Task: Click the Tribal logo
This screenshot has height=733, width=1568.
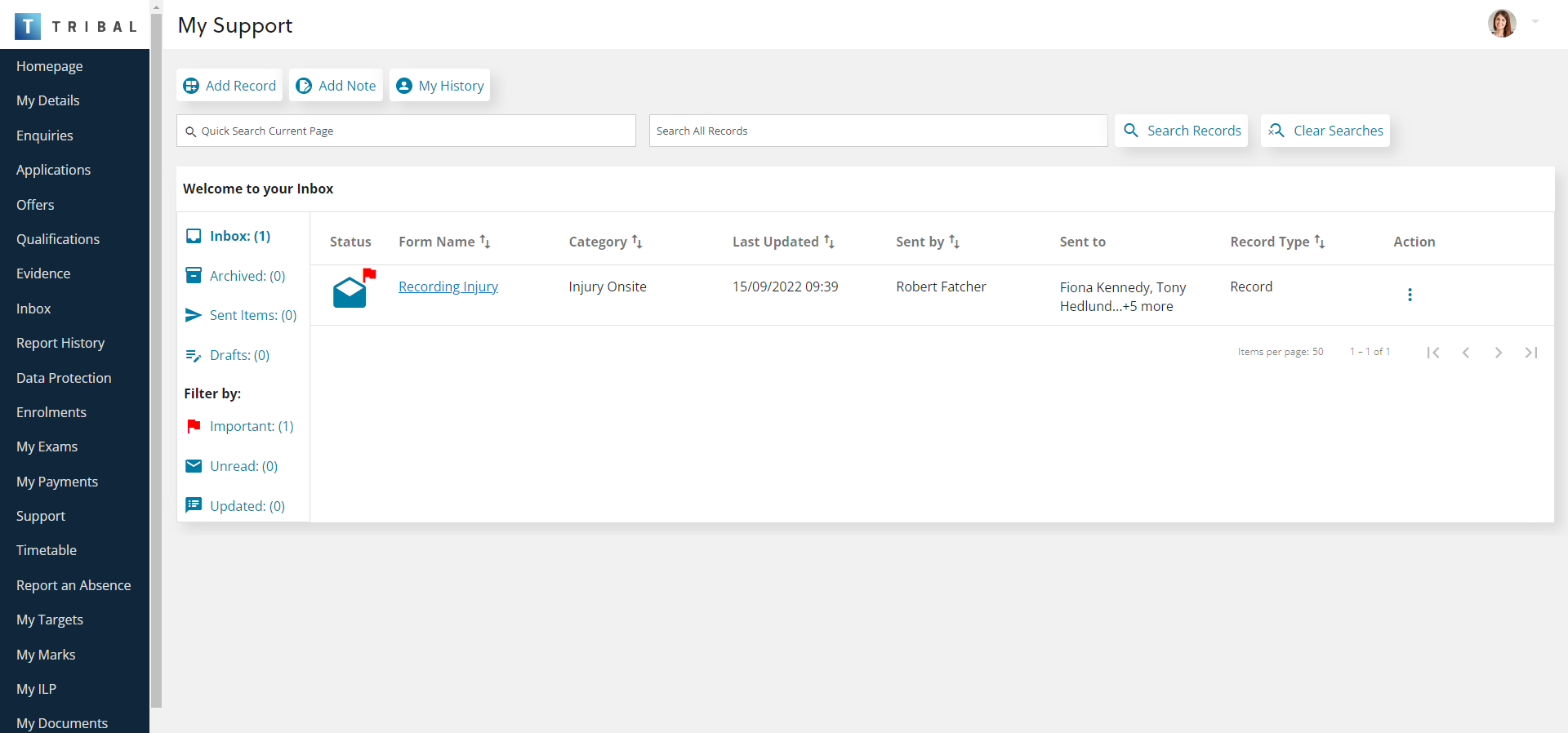Action: (x=75, y=26)
